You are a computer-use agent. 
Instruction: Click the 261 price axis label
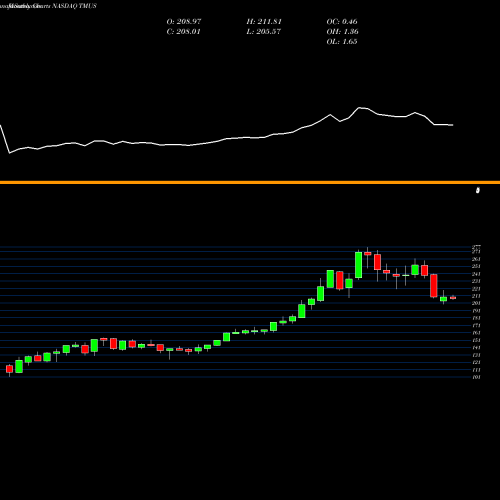click(x=476, y=259)
